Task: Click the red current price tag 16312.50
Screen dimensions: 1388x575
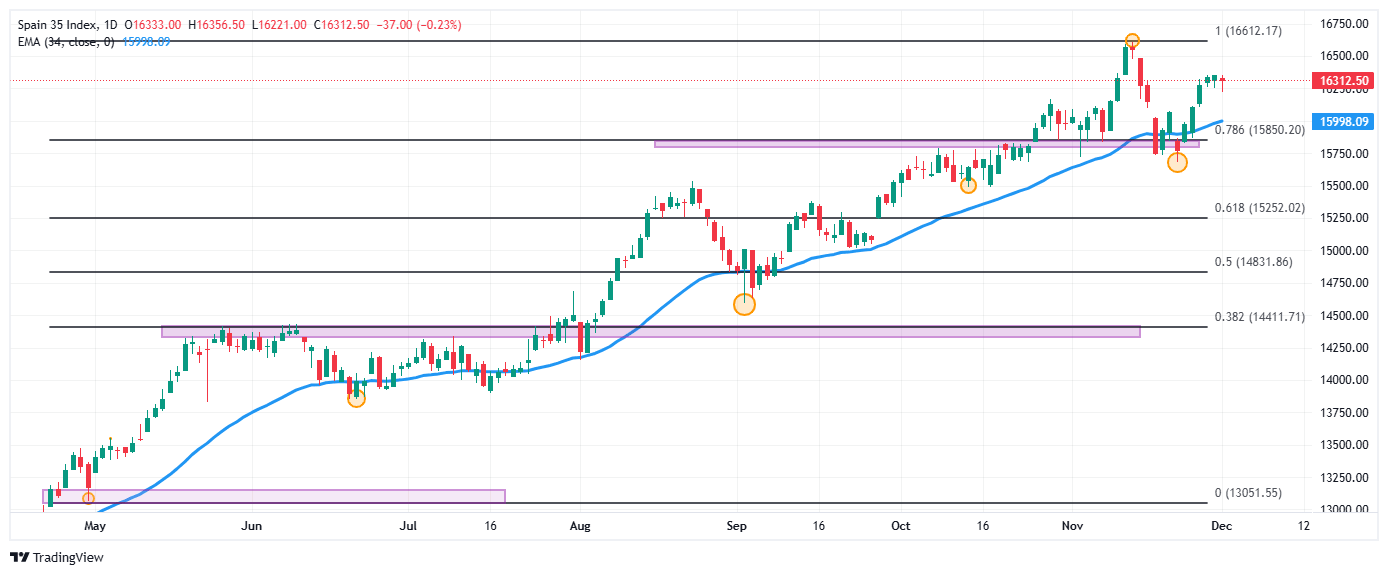Action: (1343, 80)
